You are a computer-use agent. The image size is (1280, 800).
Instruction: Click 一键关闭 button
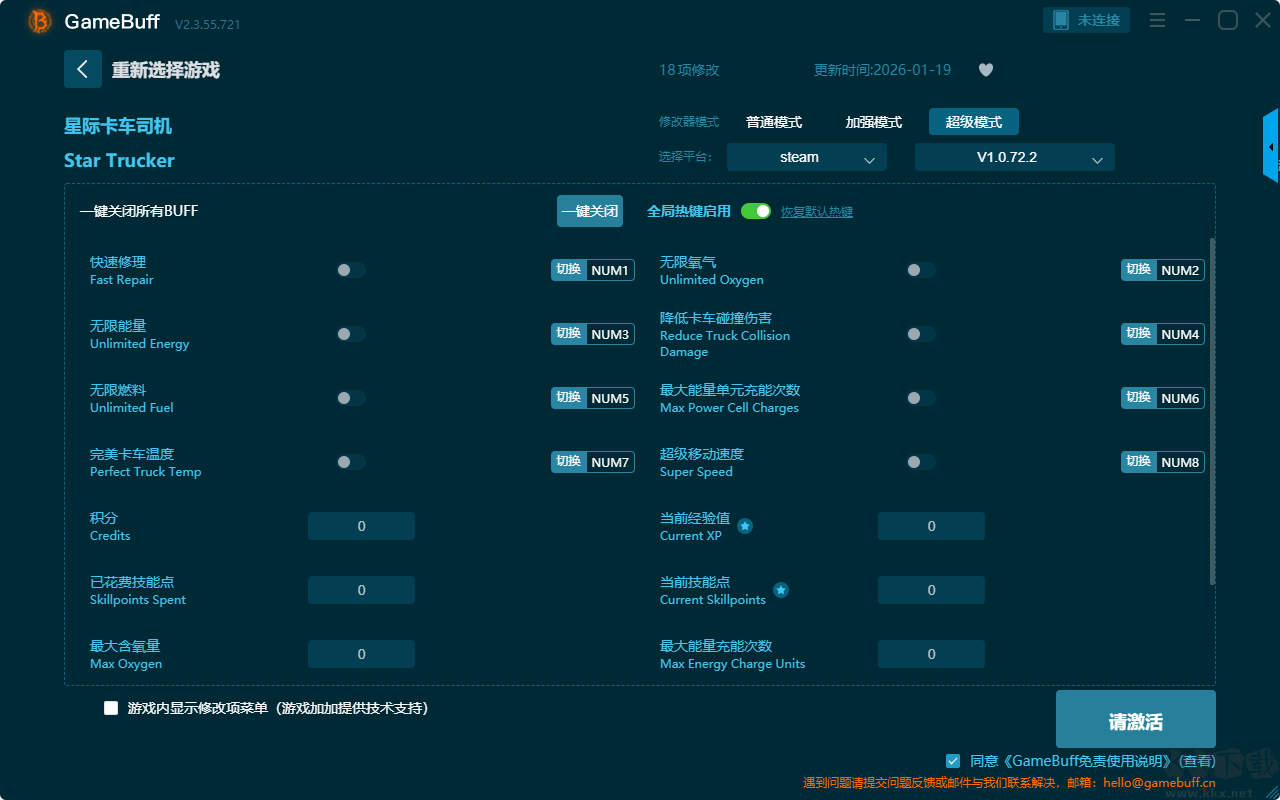point(590,211)
